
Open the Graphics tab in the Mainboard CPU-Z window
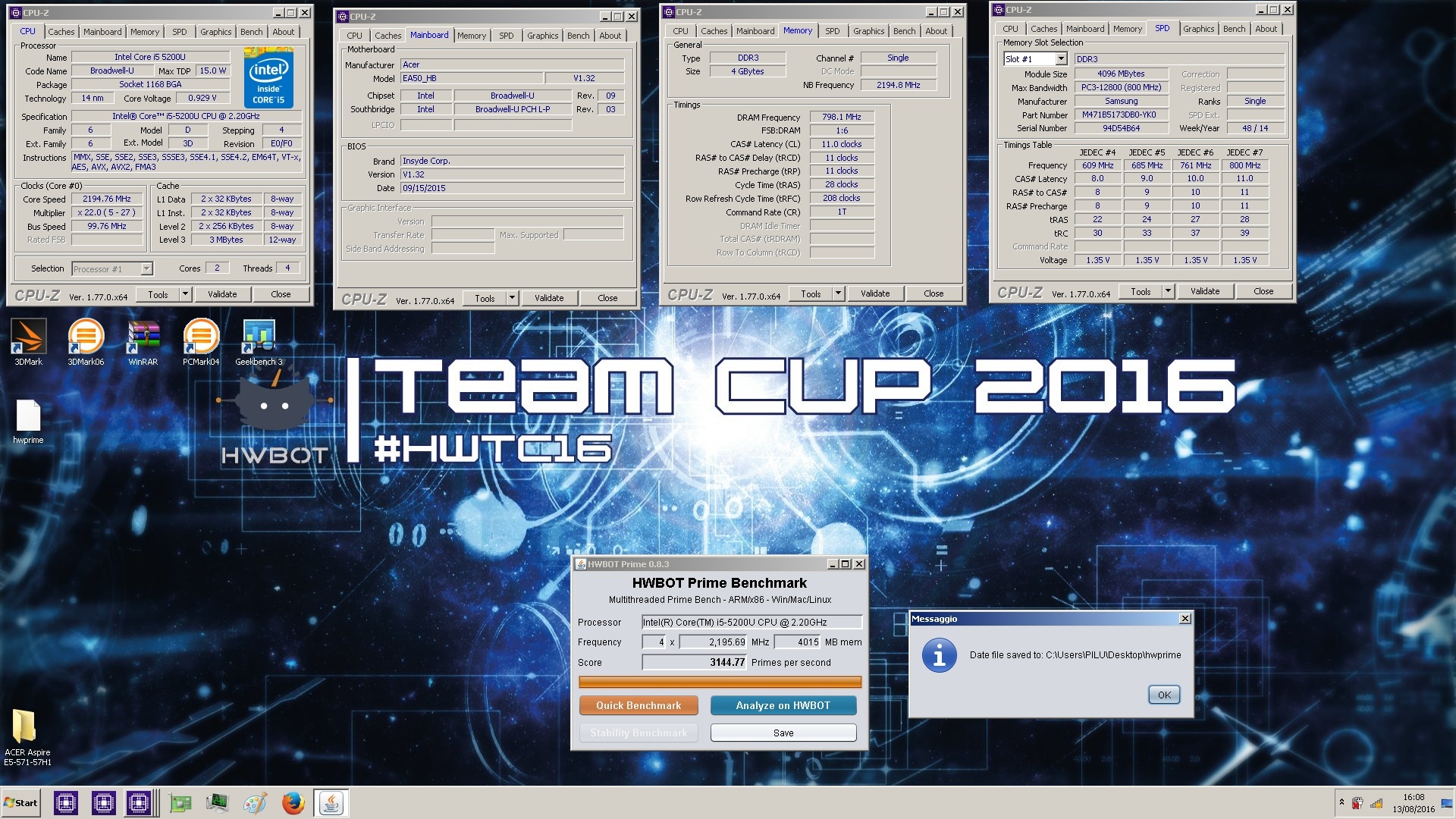(x=543, y=36)
